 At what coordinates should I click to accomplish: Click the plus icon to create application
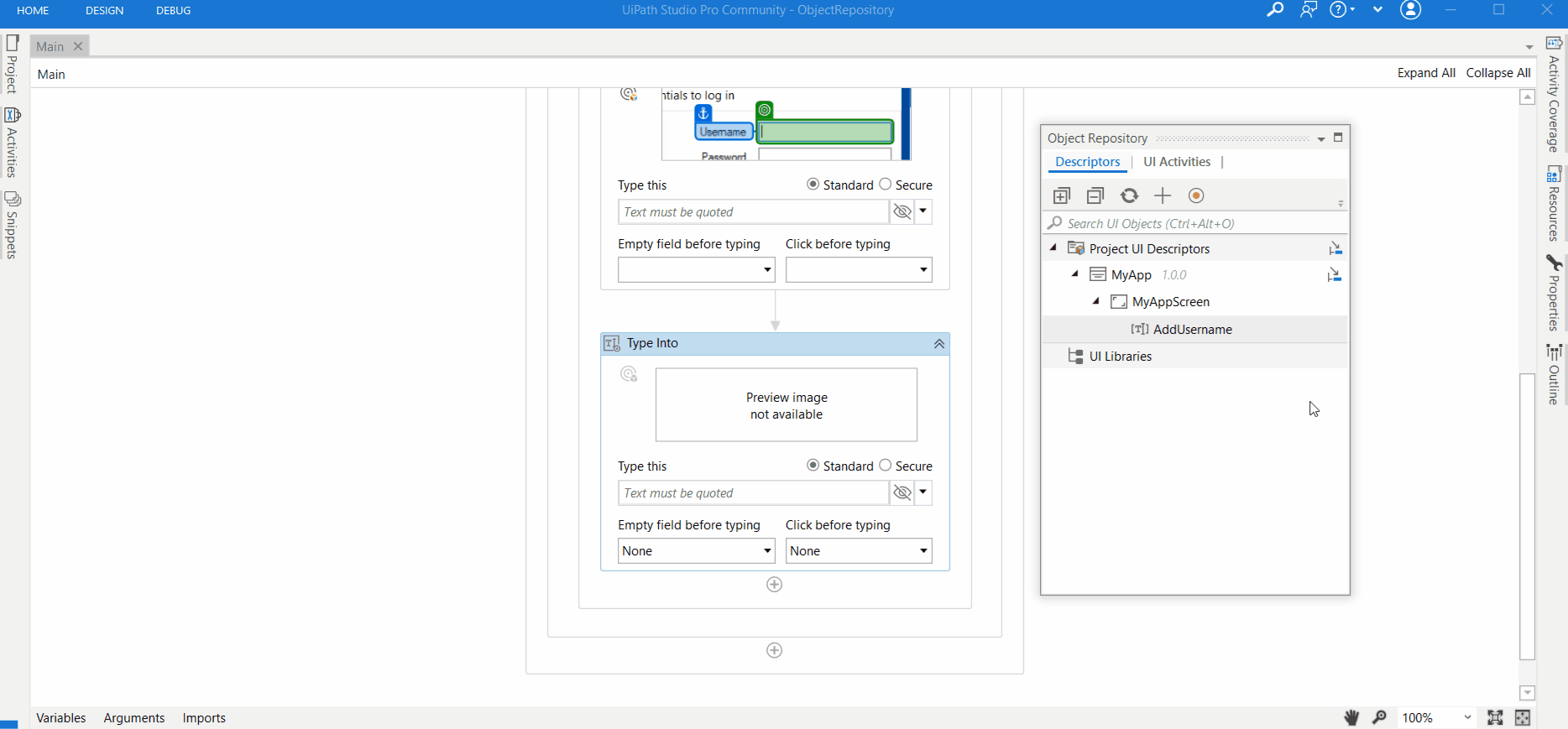point(1163,196)
